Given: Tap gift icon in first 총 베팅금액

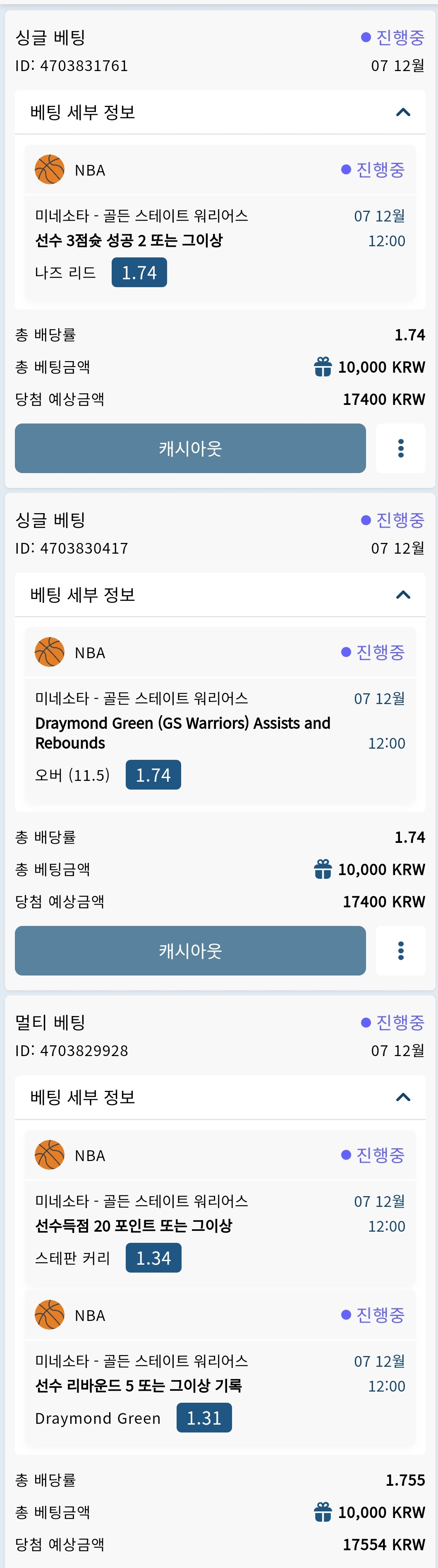Looking at the screenshot, I should [323, 366].
